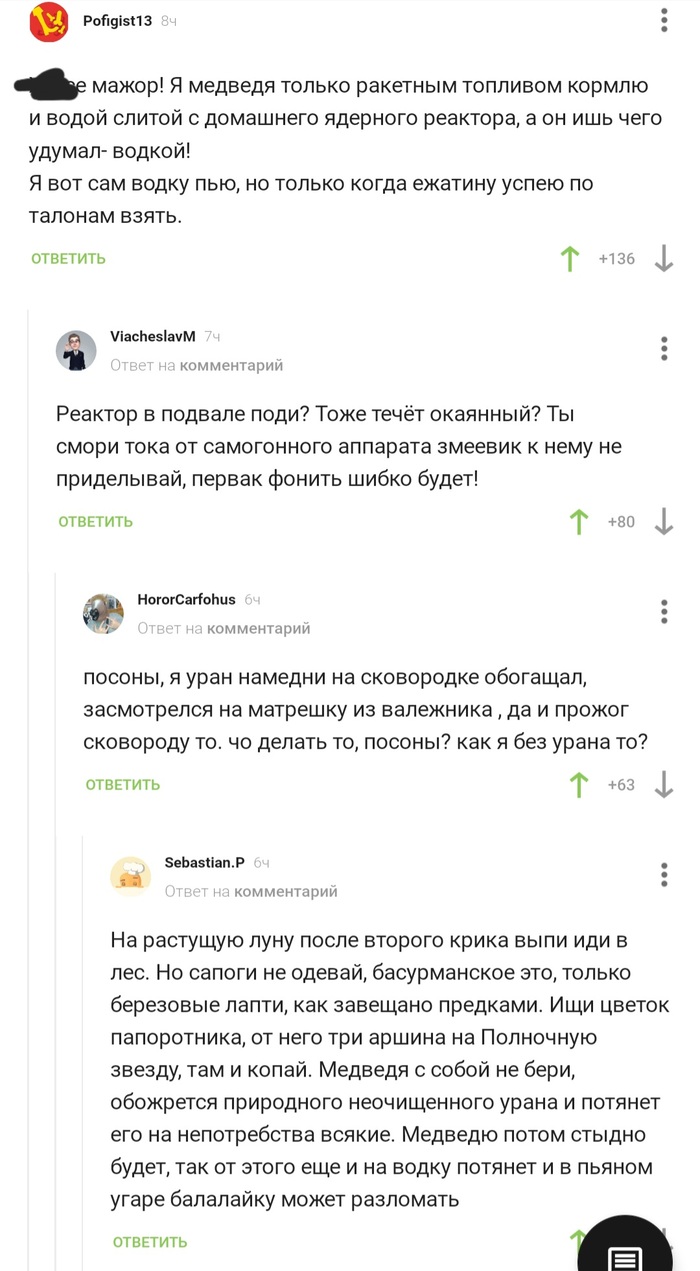700x1271 pixels.
Task: Upvote Pofigist13's comment
Action: 570,259
